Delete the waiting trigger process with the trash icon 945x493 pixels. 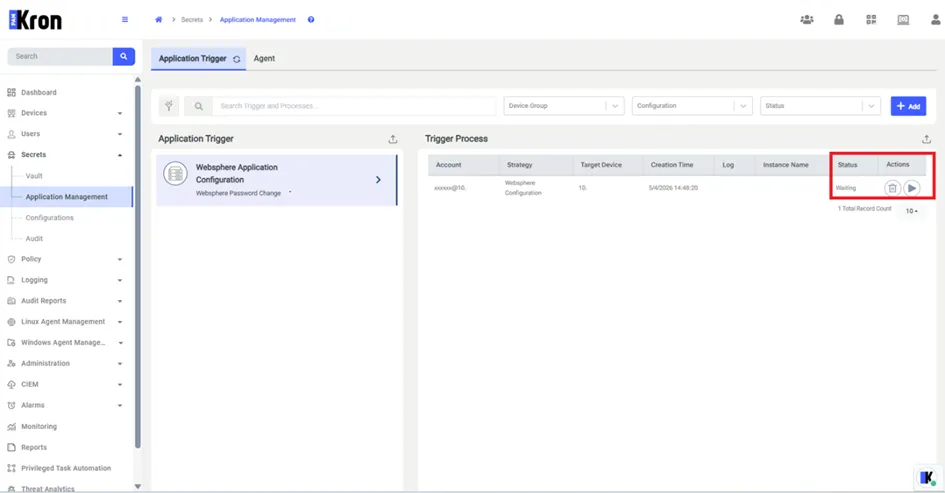pyautogui.click(x=892, y=188)
